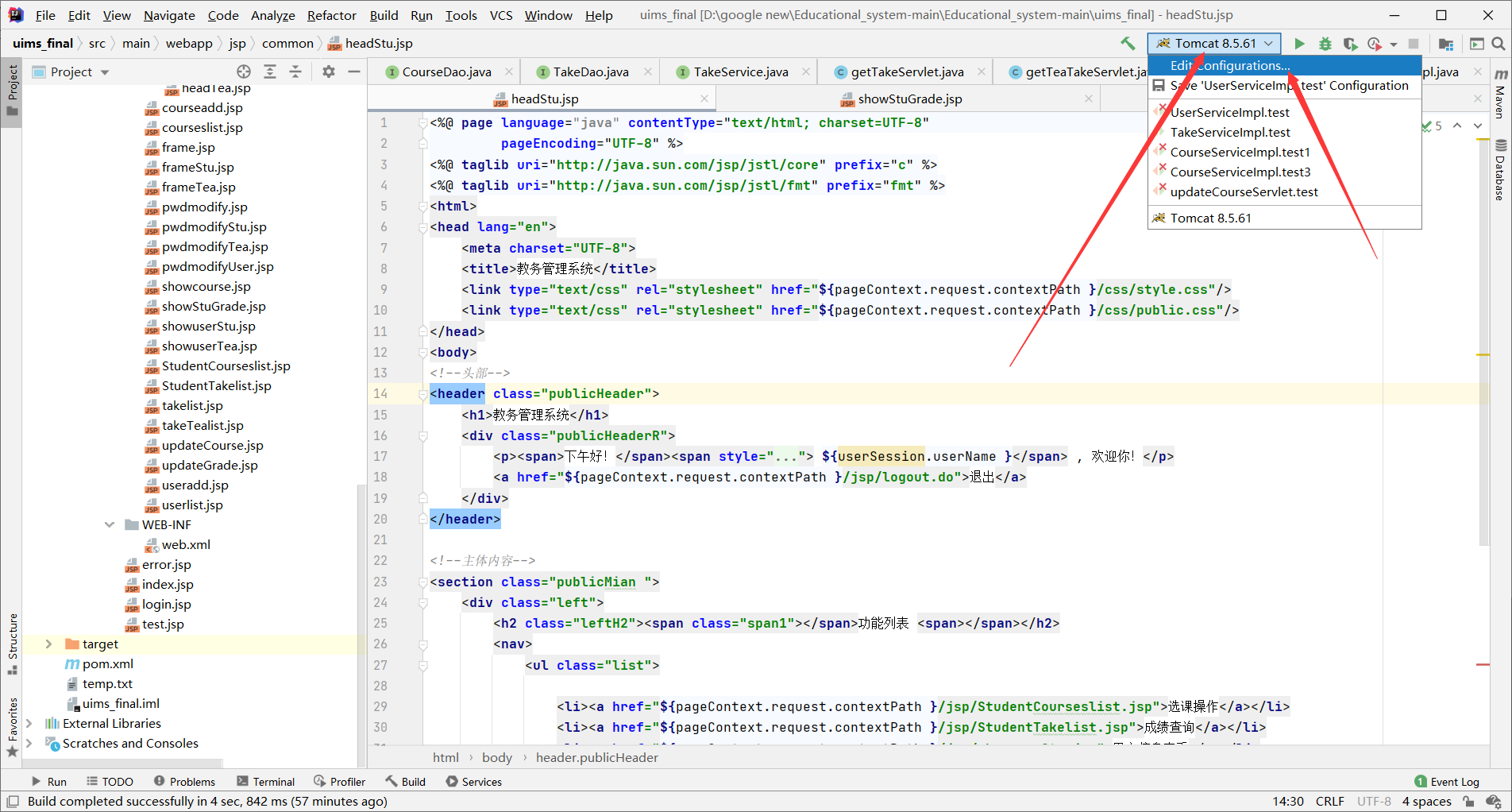The width and height of the screenshot is (1512, 812).
Task: Click the TODO tool window button
Action: pyautogui.click(x=110, y=781)
